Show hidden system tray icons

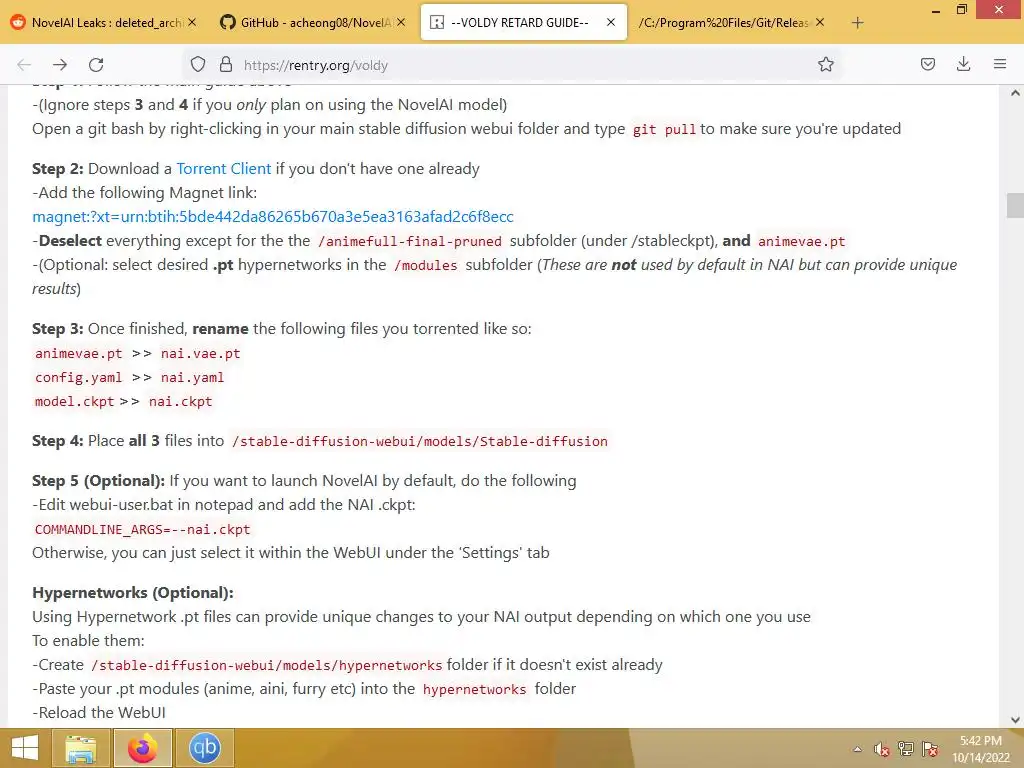point(857,749)
